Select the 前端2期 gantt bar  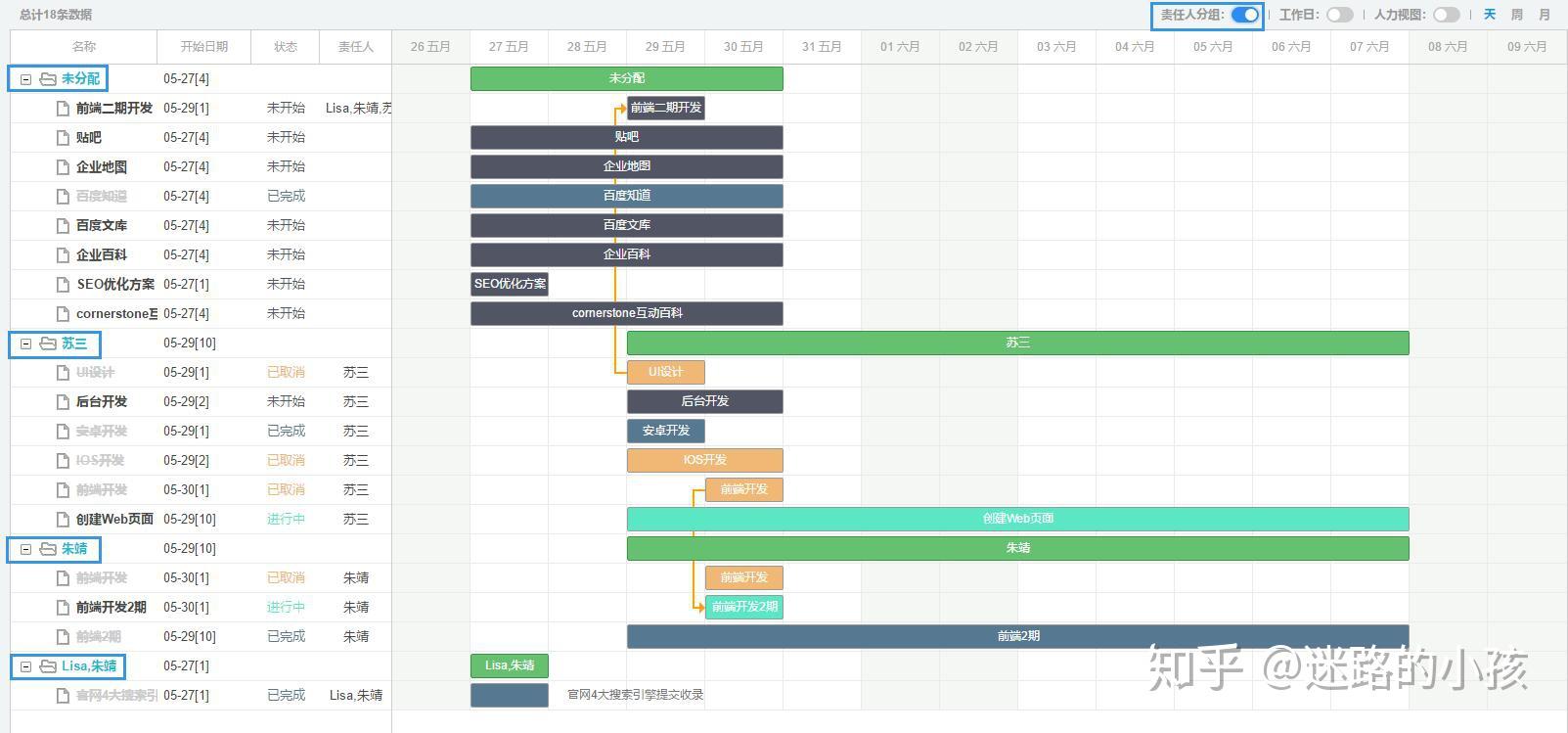[1017, 636]
